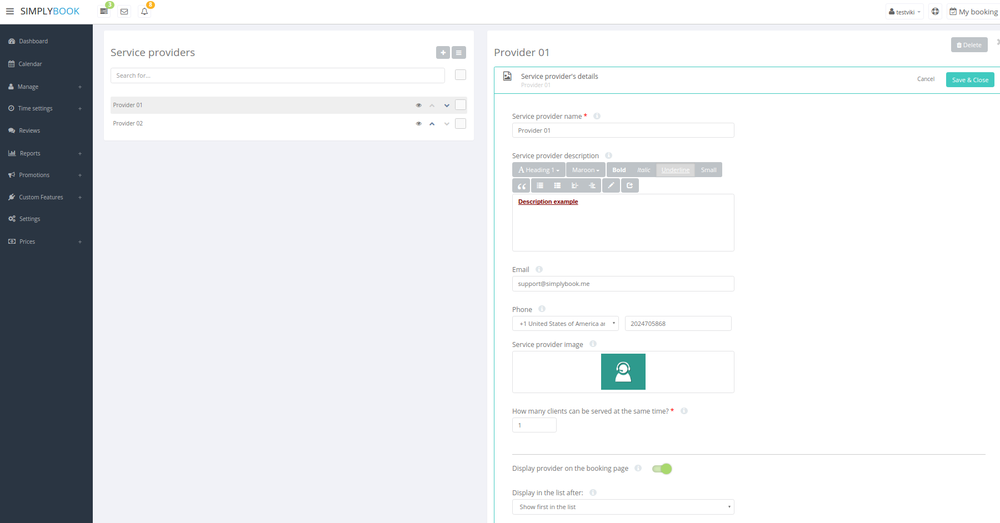The height and width of the screenshot is (523, 1000).
Task: Toggle Display provider on the booking page
Action: [x=661, y=468]
